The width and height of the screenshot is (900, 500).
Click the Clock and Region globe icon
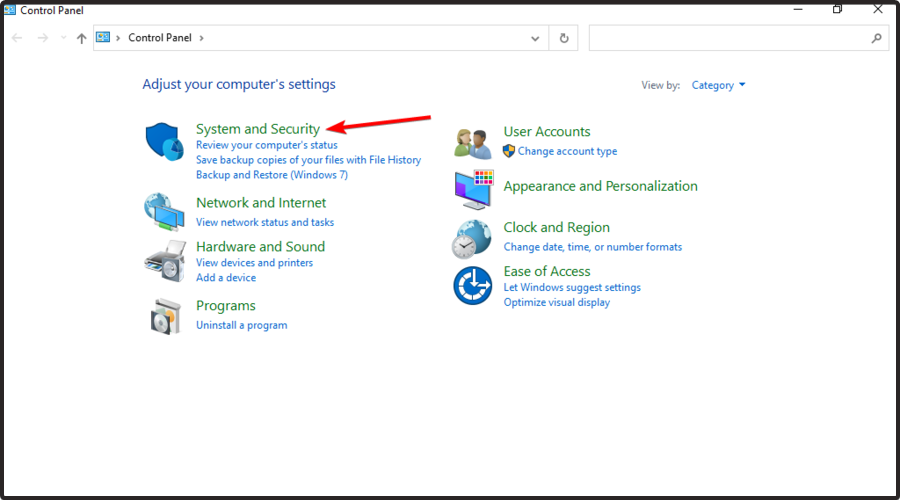471,239
